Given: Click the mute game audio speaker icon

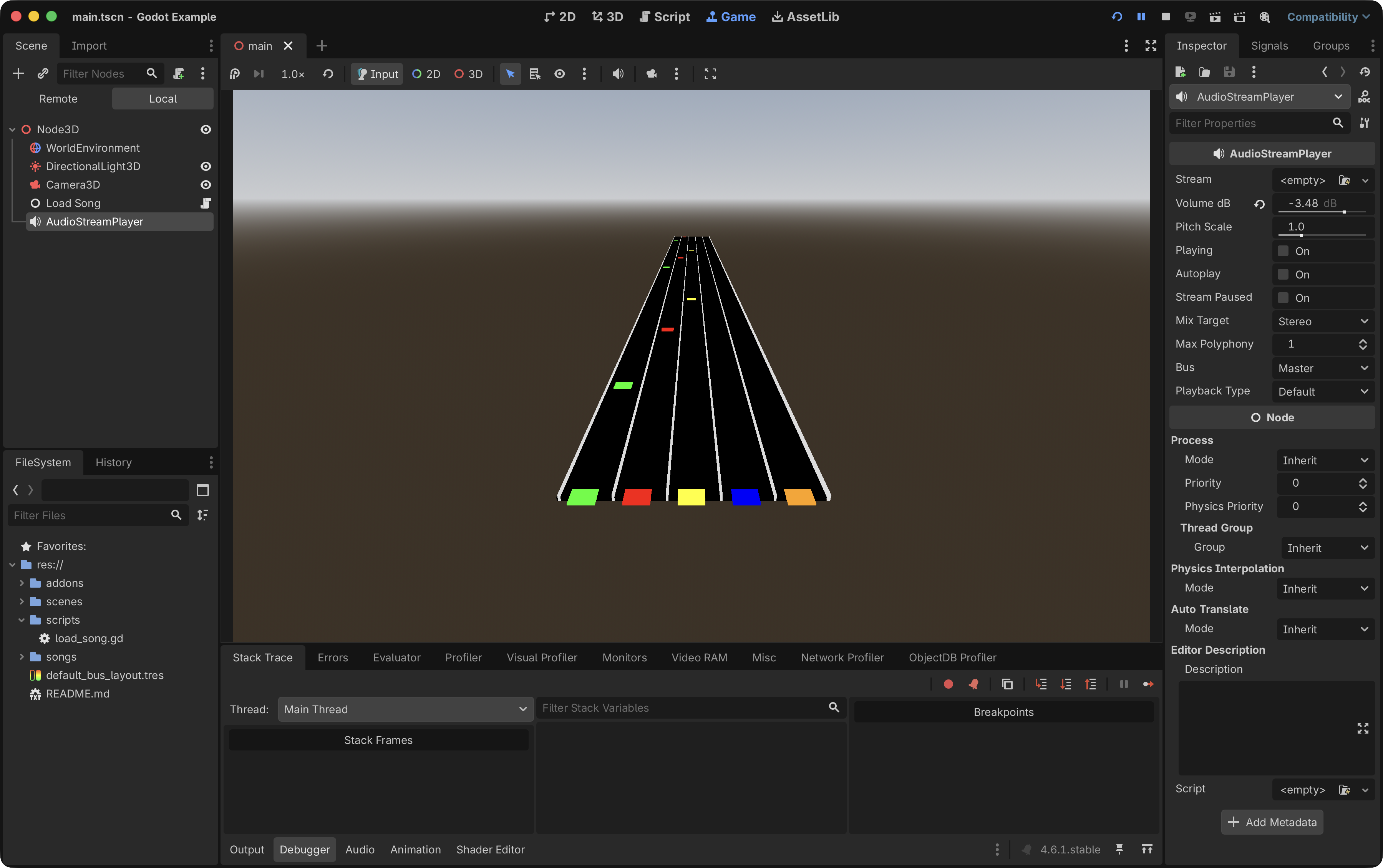Looking at the screenshot, I should click(618, 73).
